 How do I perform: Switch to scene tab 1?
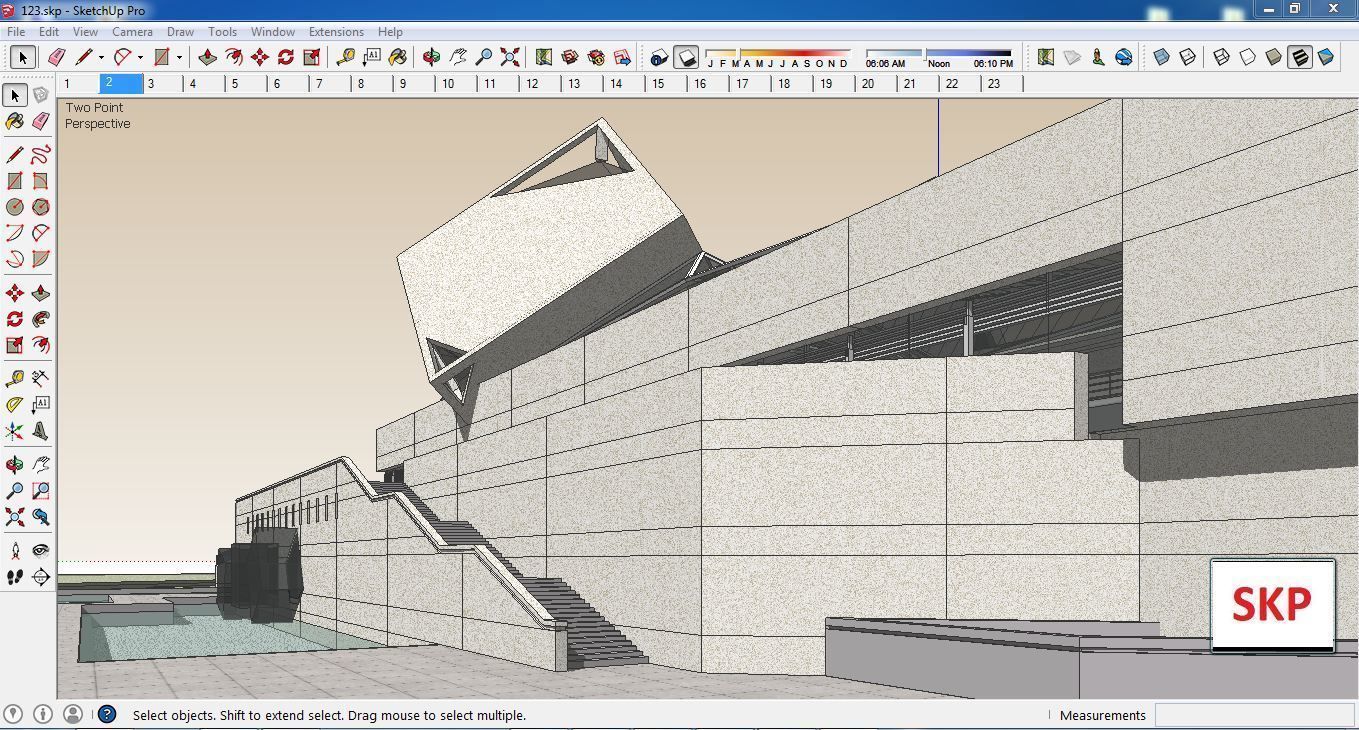[x=78, y=84]
